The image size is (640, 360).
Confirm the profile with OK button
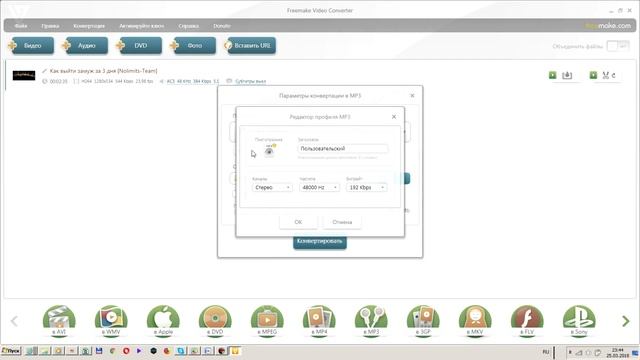point(298,222)
